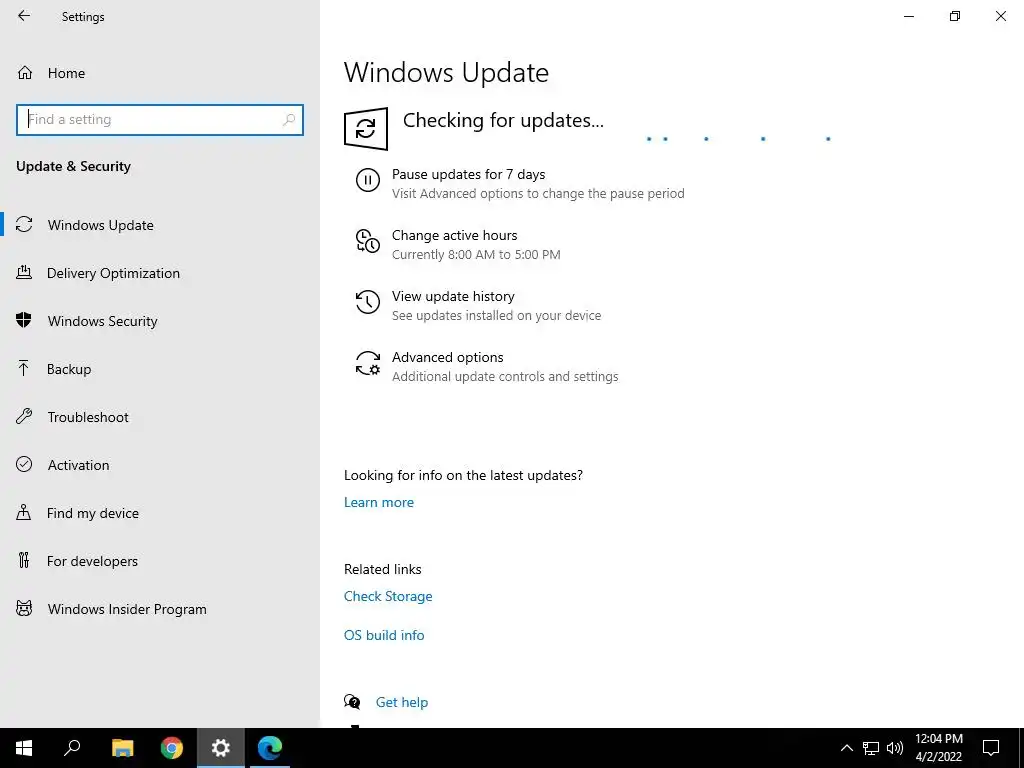Viewport: 1024px width, 768px height.
Task: Click the Delivery Optimization icon
Action: coord(24,272)
